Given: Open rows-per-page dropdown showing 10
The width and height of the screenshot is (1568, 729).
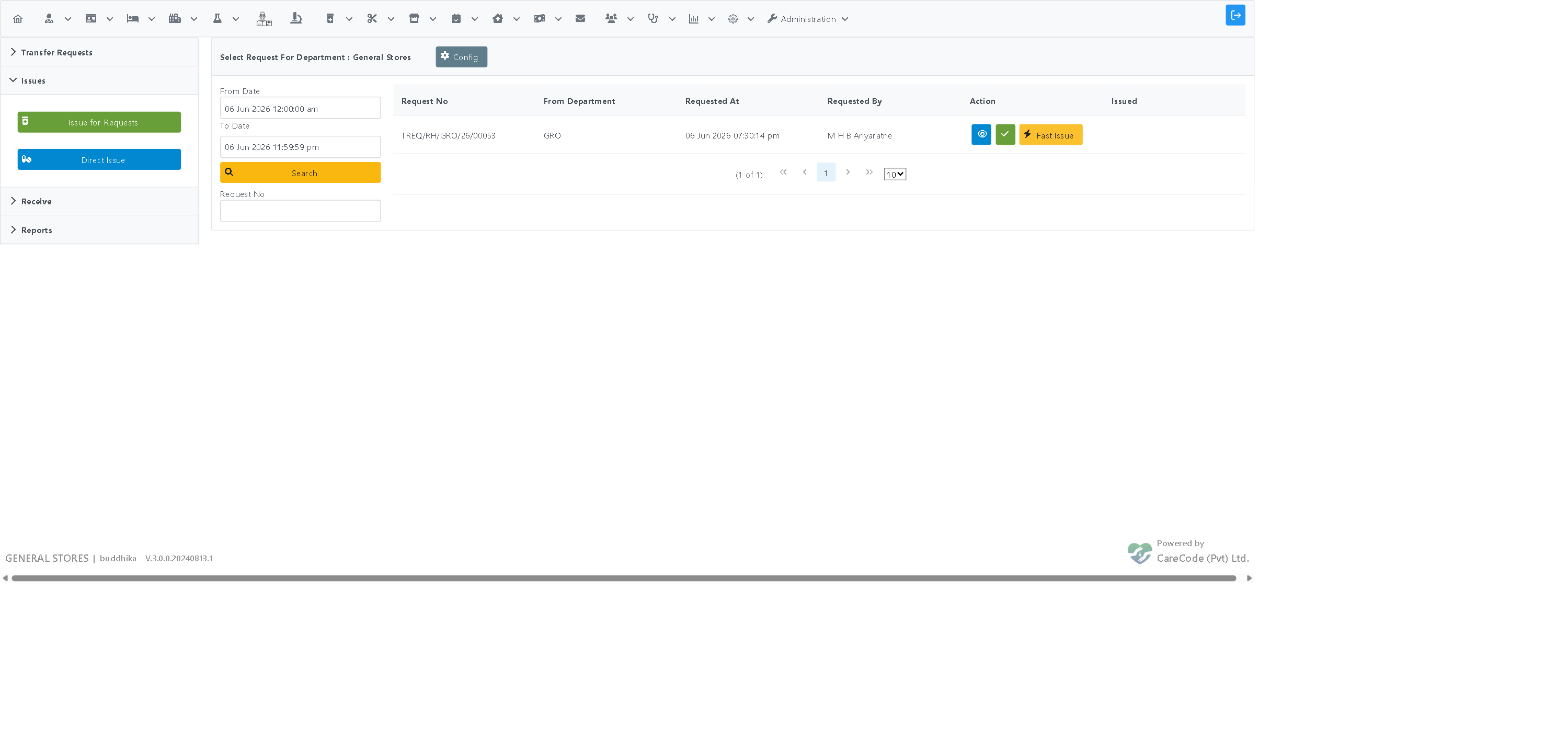Looking at the screenshot, I should pyautogui.click(x=895, y=174).
